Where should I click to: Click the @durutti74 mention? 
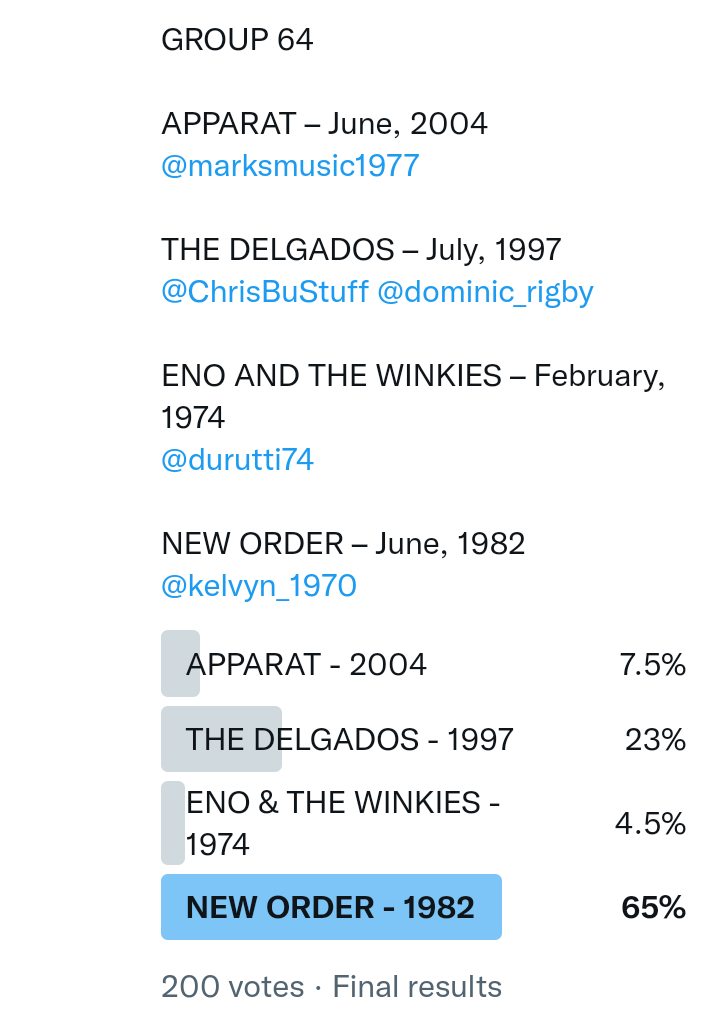pyautogui.click(x=238, y=460)
